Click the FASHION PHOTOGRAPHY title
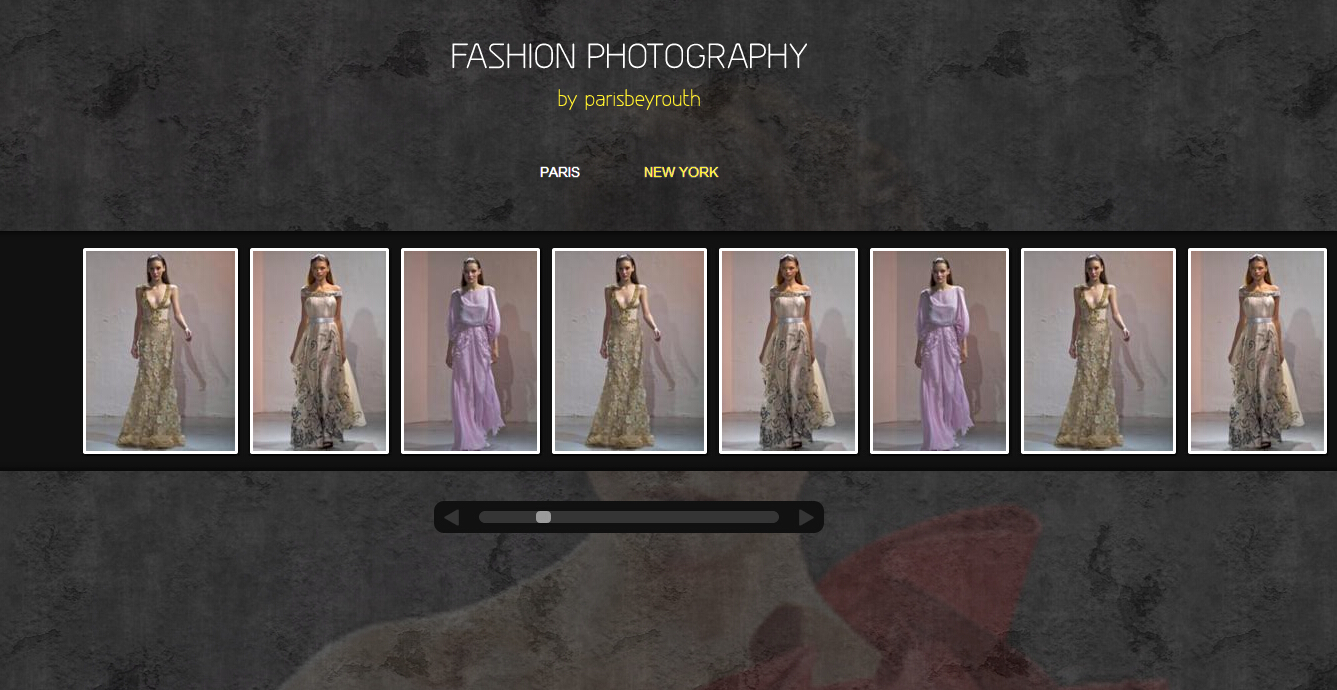The height and width of the screenshot is (690, 1337). coord(629,56)
